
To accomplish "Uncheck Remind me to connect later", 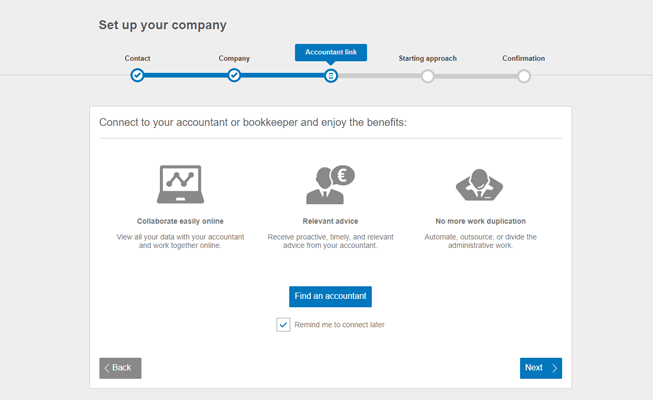I will (x=284, y=324).
